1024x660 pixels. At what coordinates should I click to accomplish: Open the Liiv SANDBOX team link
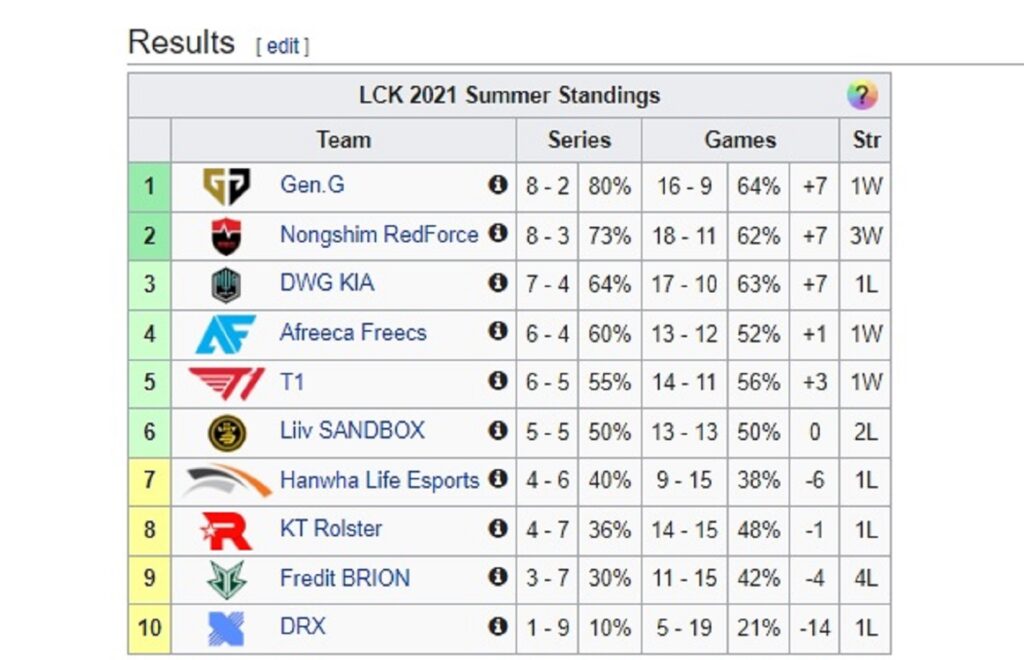point(352,430)
